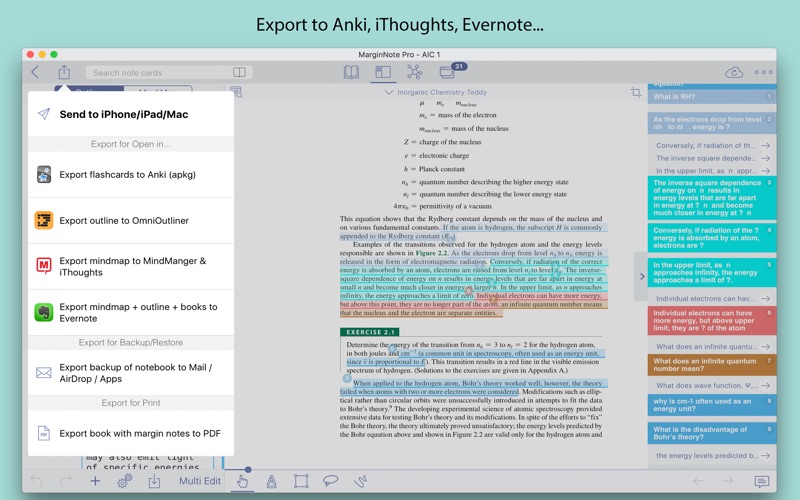Click the previous page left arrow
Image resolution: width=800 pixels, height=500 pixels.
click(698, 481)
